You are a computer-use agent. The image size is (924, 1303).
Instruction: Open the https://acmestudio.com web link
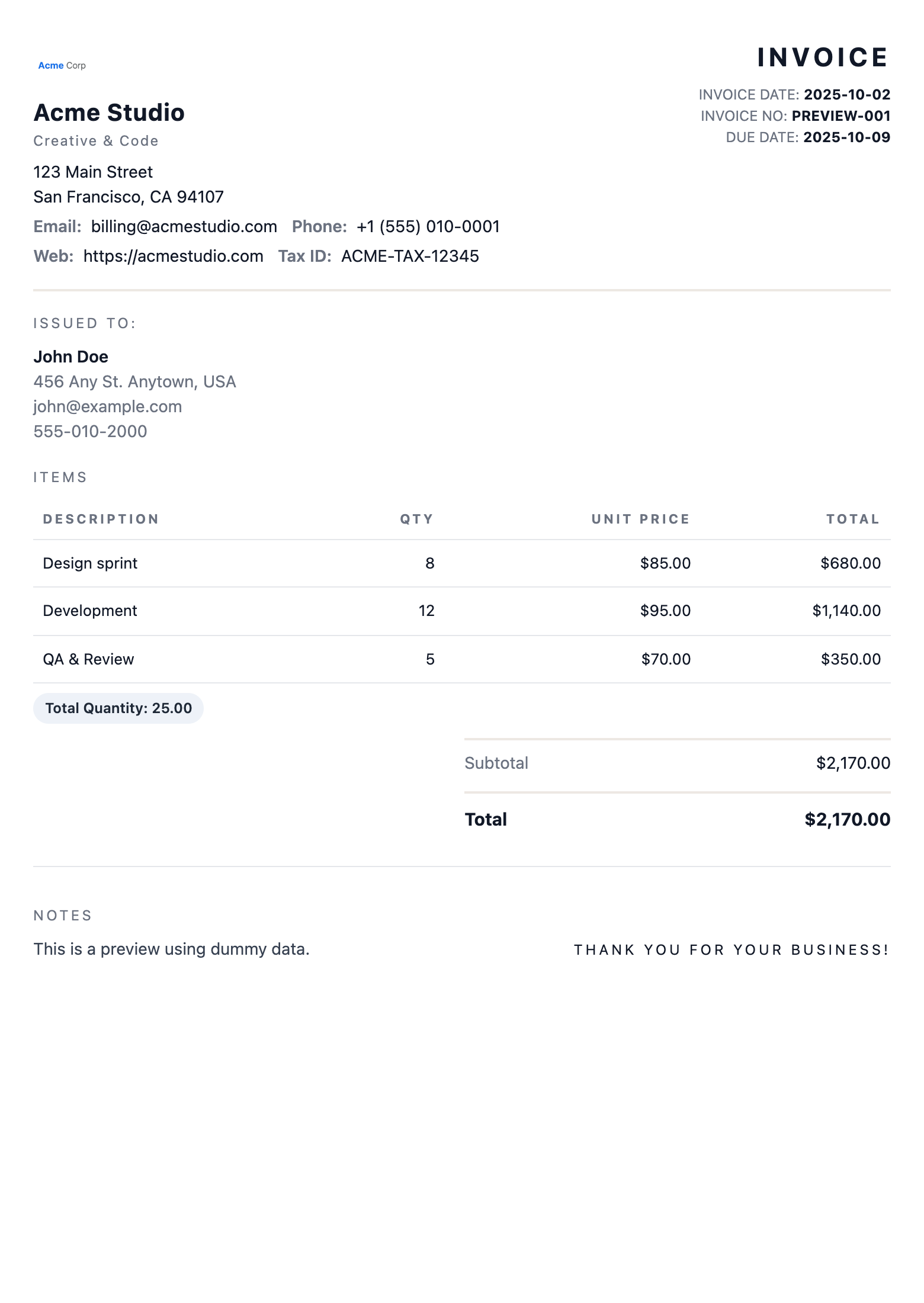[x=173, y=256]
